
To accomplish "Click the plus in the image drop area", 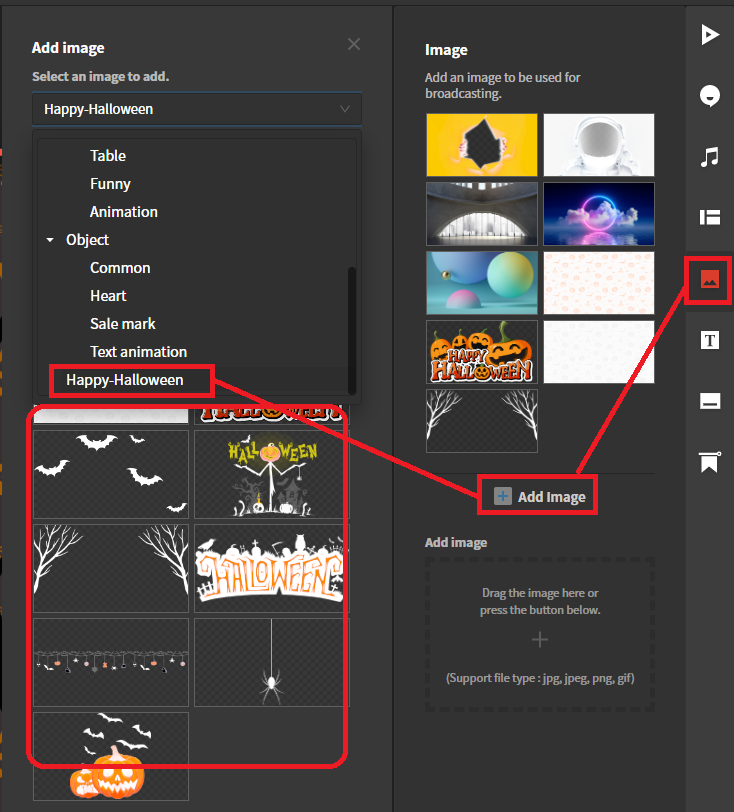I will (540, 640).
